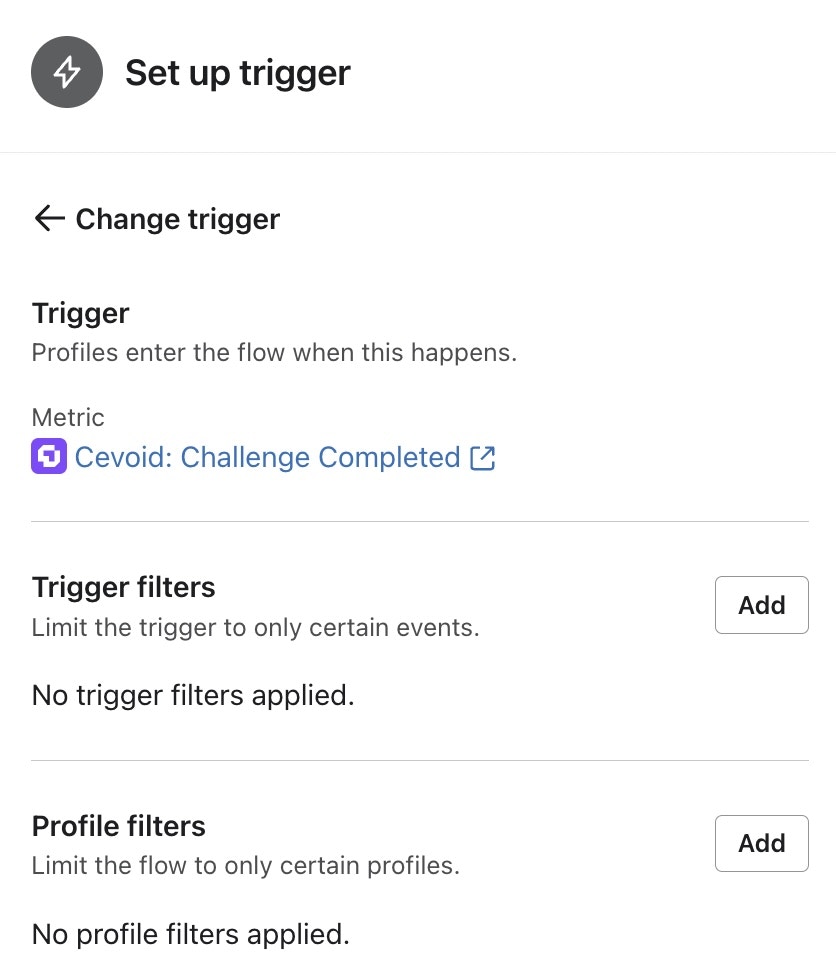Image resolution: width=836 pixels, height=978 pixels.
Task: Select the Trigger section heading
Action: pyautogui.click(x=81, y=313)
